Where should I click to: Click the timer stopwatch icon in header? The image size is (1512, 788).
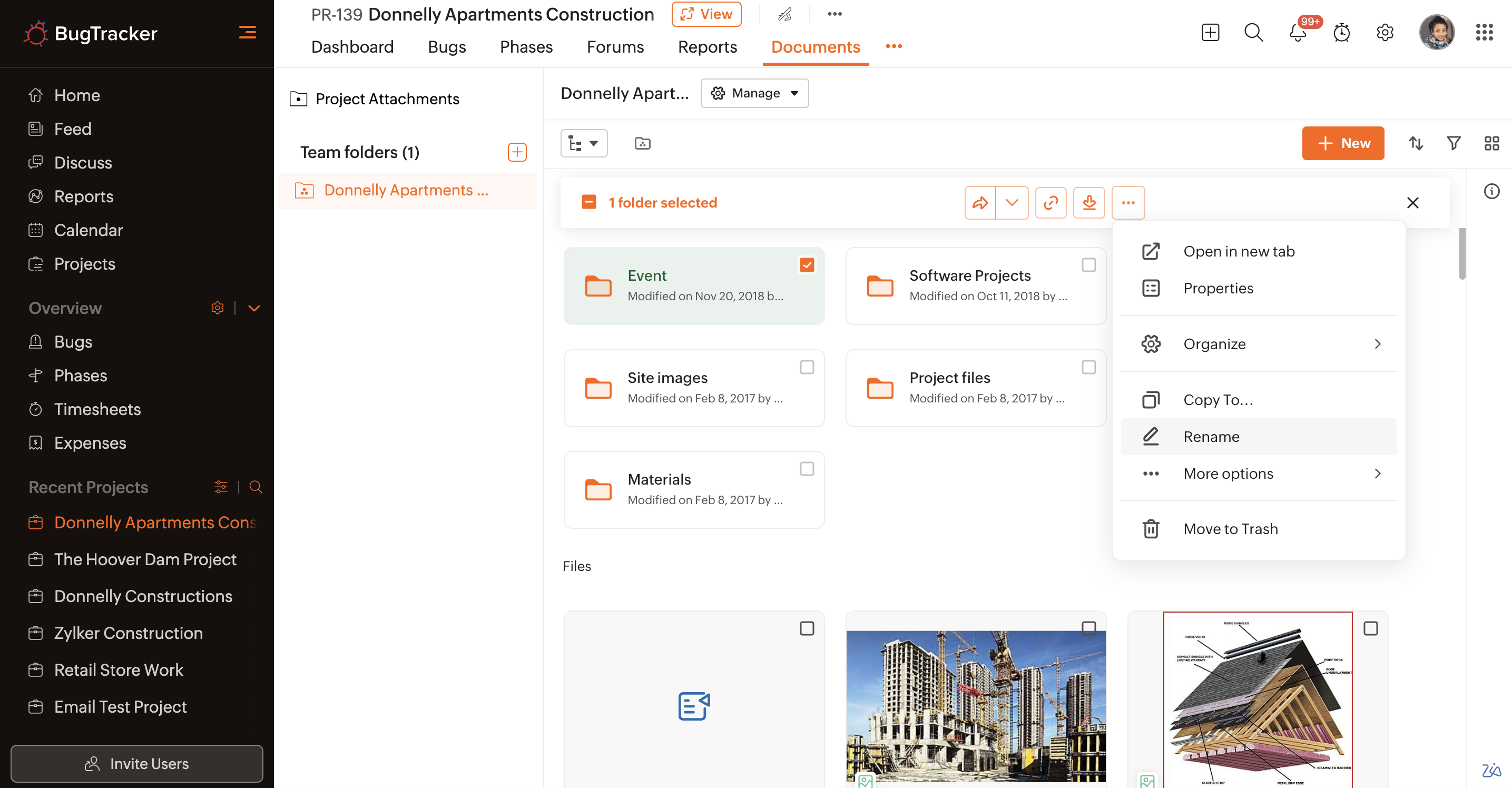[1341, 32]
